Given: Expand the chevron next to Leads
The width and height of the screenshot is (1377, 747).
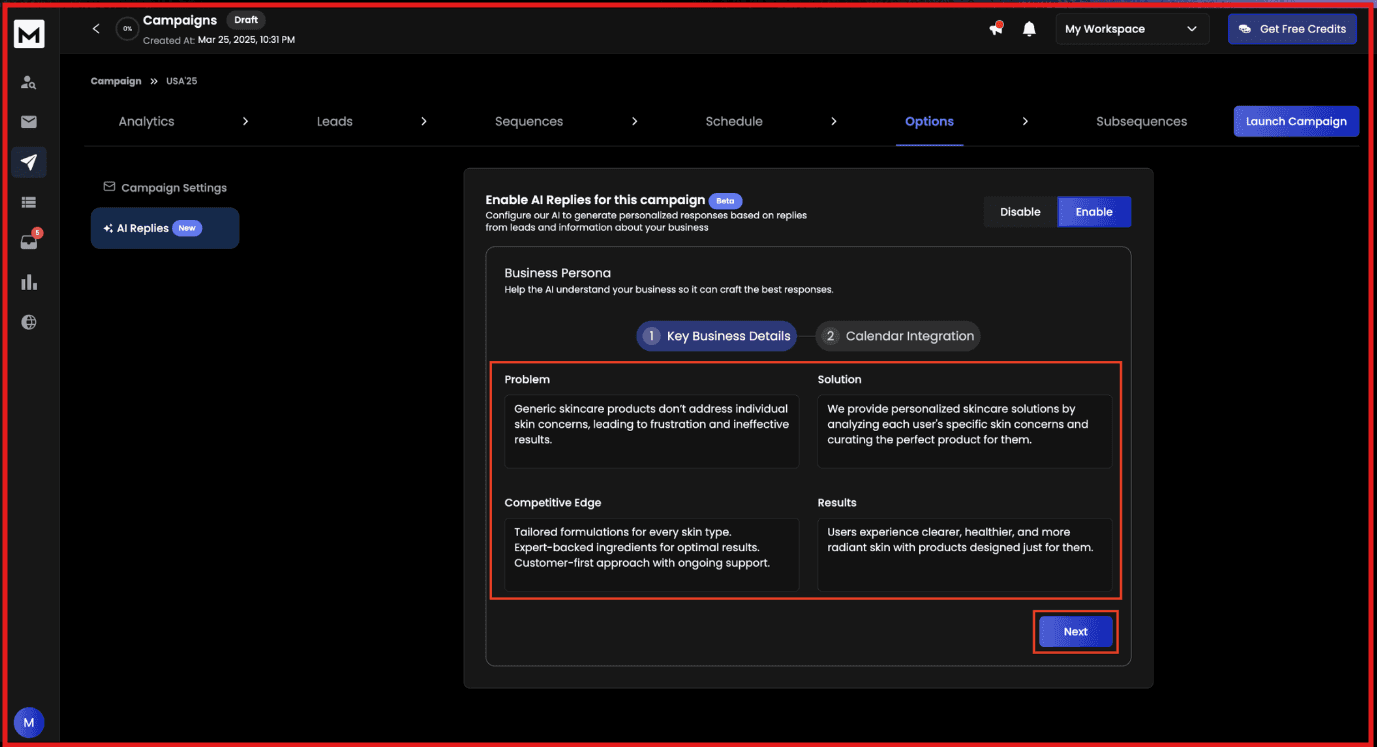Looking at the screenshot, I should (424, 121).
